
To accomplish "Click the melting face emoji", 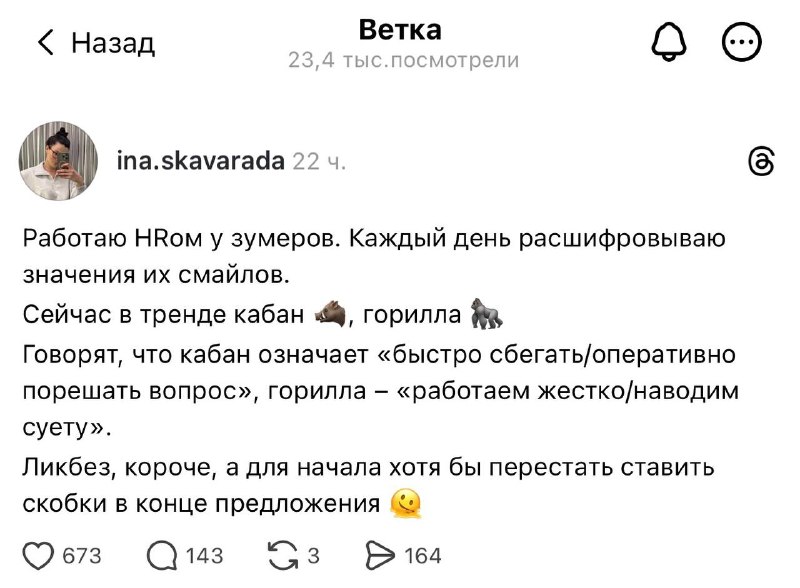I will (x=406, y=504).
